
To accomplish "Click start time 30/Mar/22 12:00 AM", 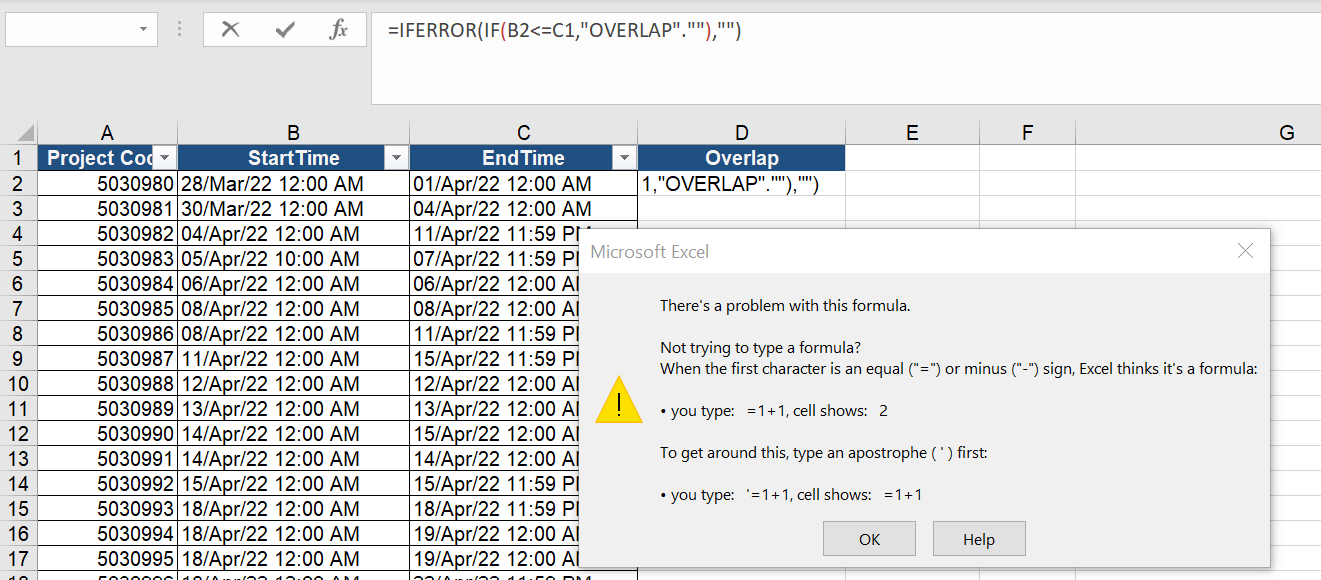I will click(293, 209).
